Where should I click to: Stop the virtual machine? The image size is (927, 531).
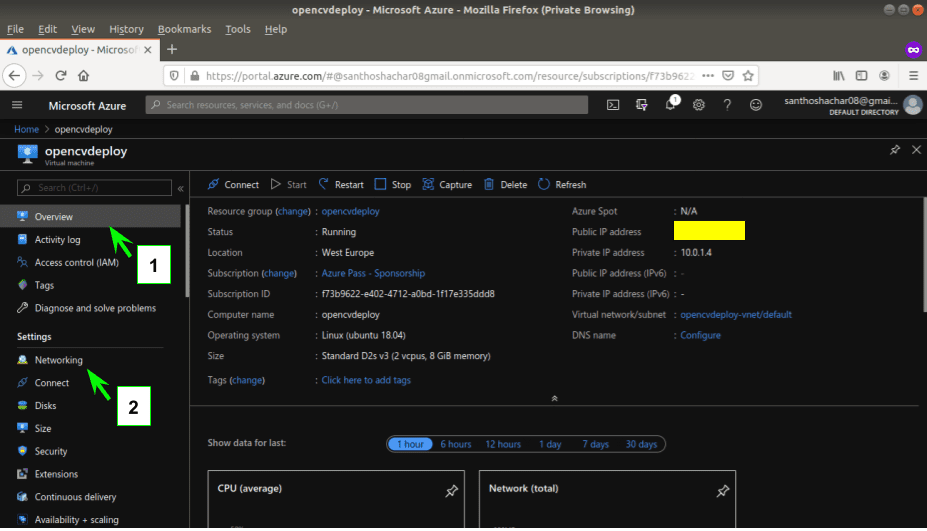click(393, 184)
